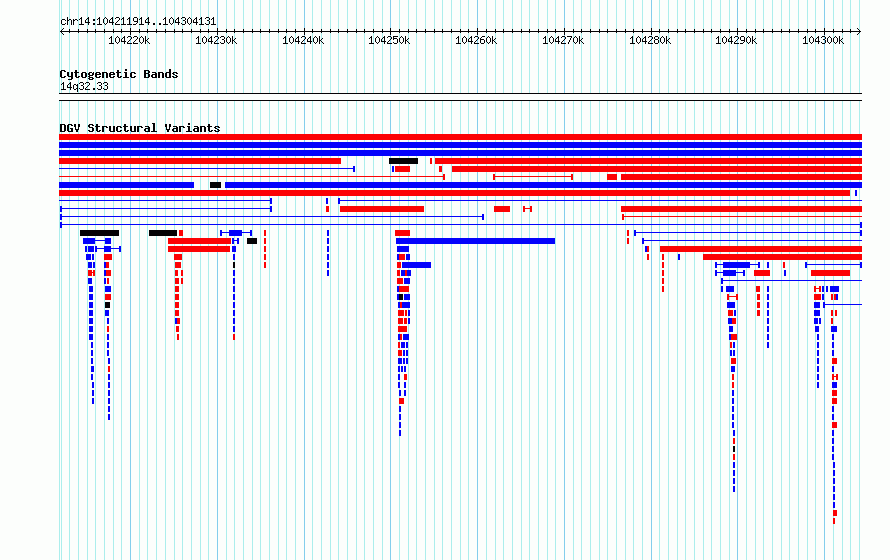Select the blue variant bar ending near 104227k
The height and width of the screenshot is (560, 890).
(x=127, y=185)
